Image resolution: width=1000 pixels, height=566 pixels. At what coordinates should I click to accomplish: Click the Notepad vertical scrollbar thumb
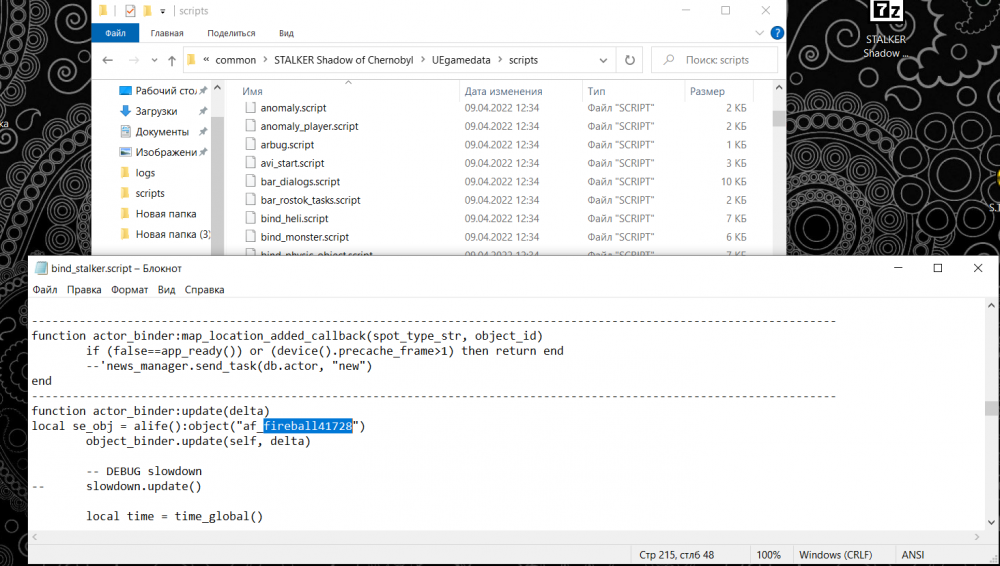[x=991, y=408]
